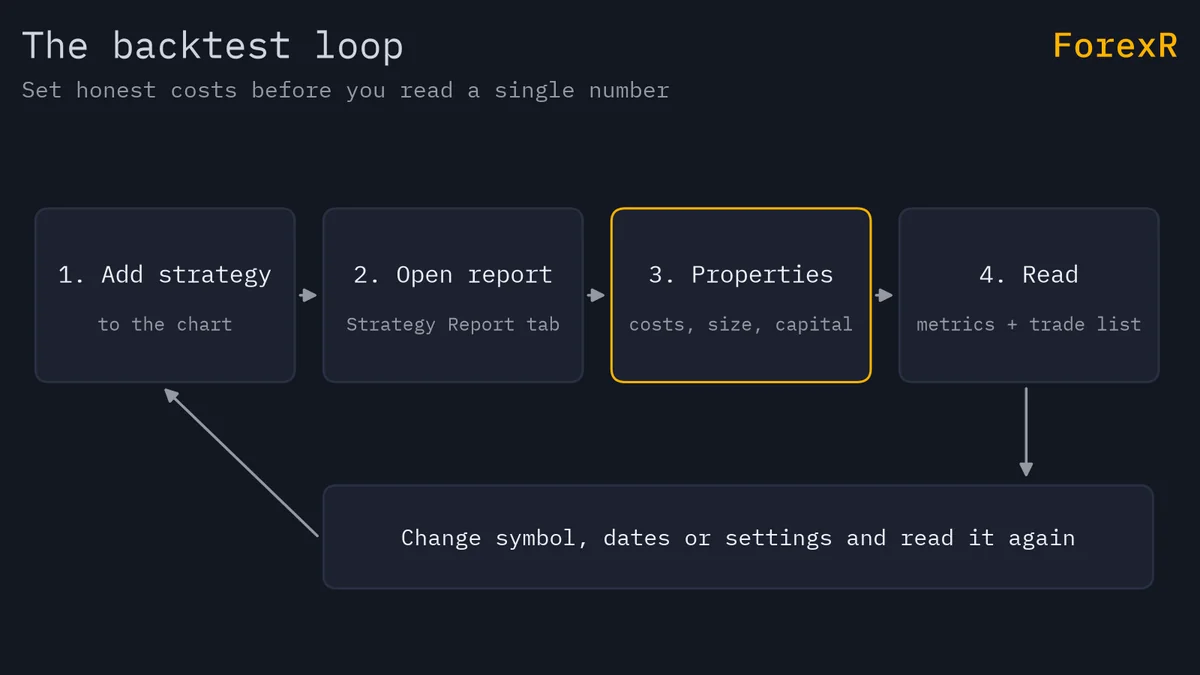Screen dimensions: 1200x675
Task: Click the 'metrics + trade list' caption
Action: tap(1029, 324)
